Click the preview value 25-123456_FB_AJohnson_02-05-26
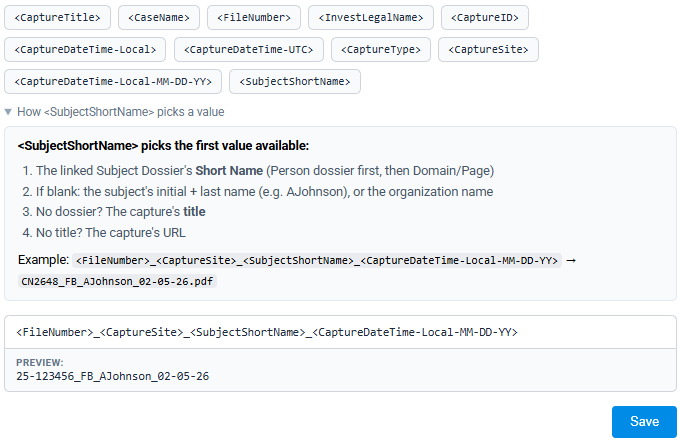This screenshot has height=443, width=680. (113, 376)
